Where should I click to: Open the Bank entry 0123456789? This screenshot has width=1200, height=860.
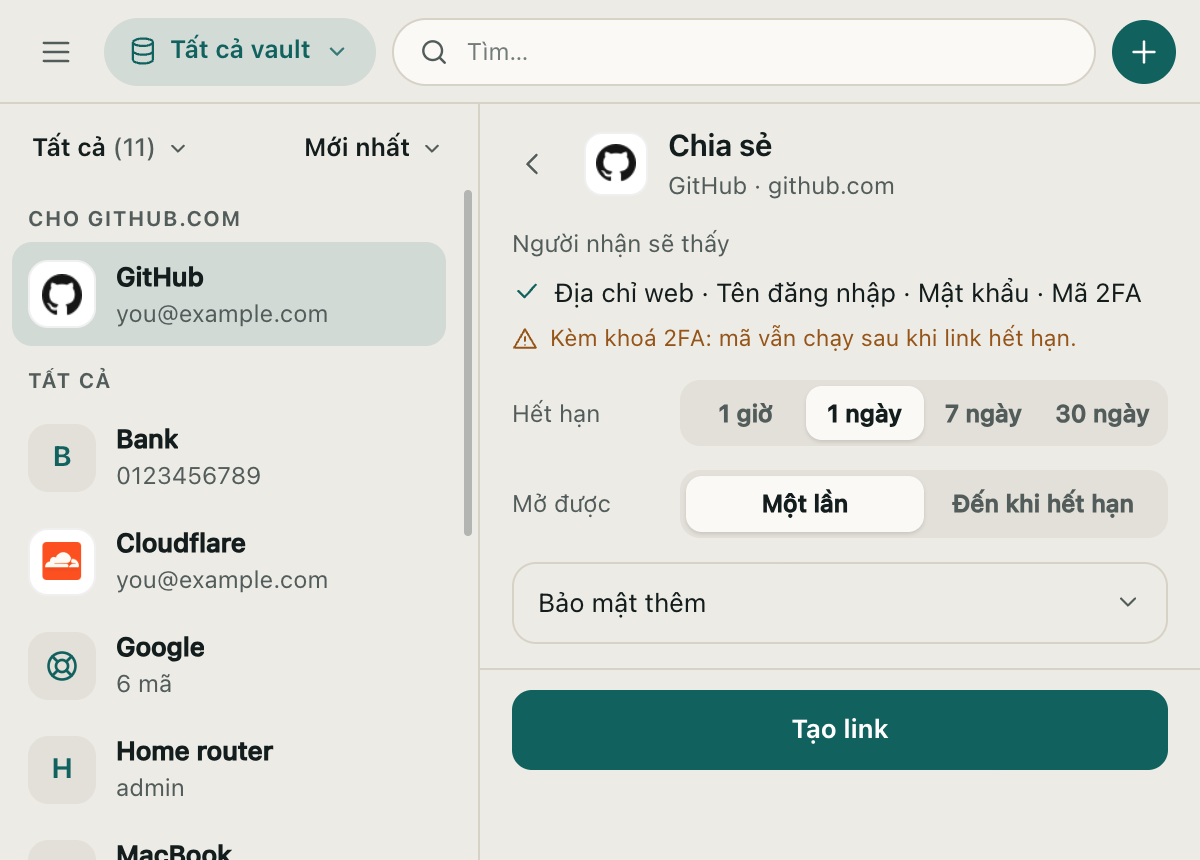pyautogui.click(x=229, y=458)
